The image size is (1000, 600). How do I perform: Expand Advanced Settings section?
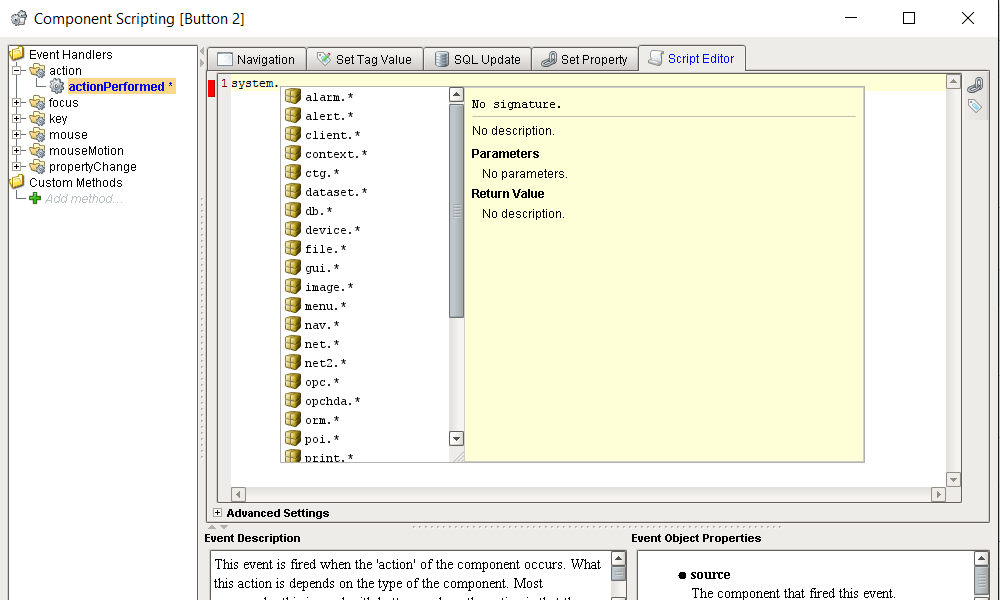pos(217,513)
